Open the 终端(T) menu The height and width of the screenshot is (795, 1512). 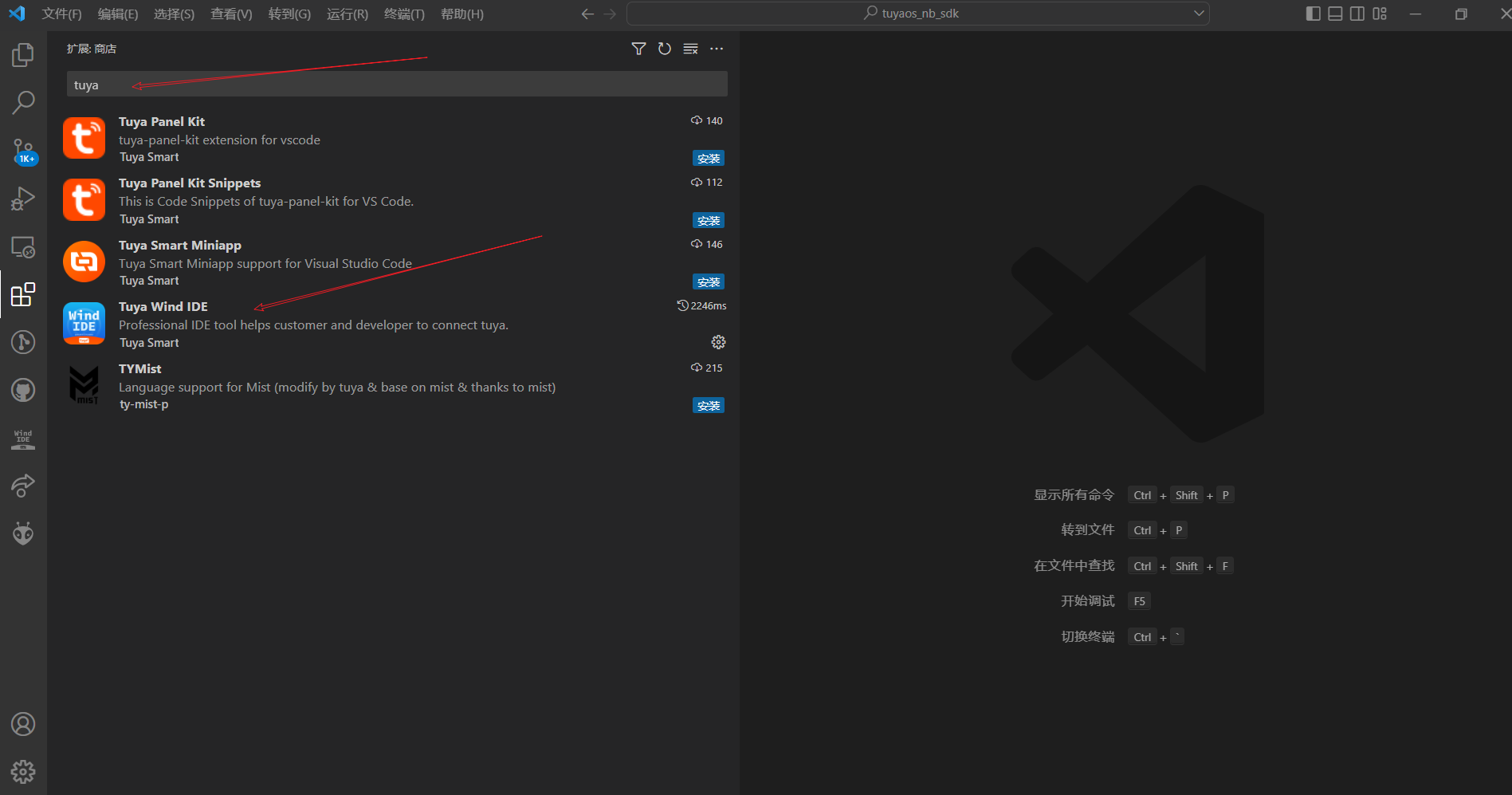404,14
